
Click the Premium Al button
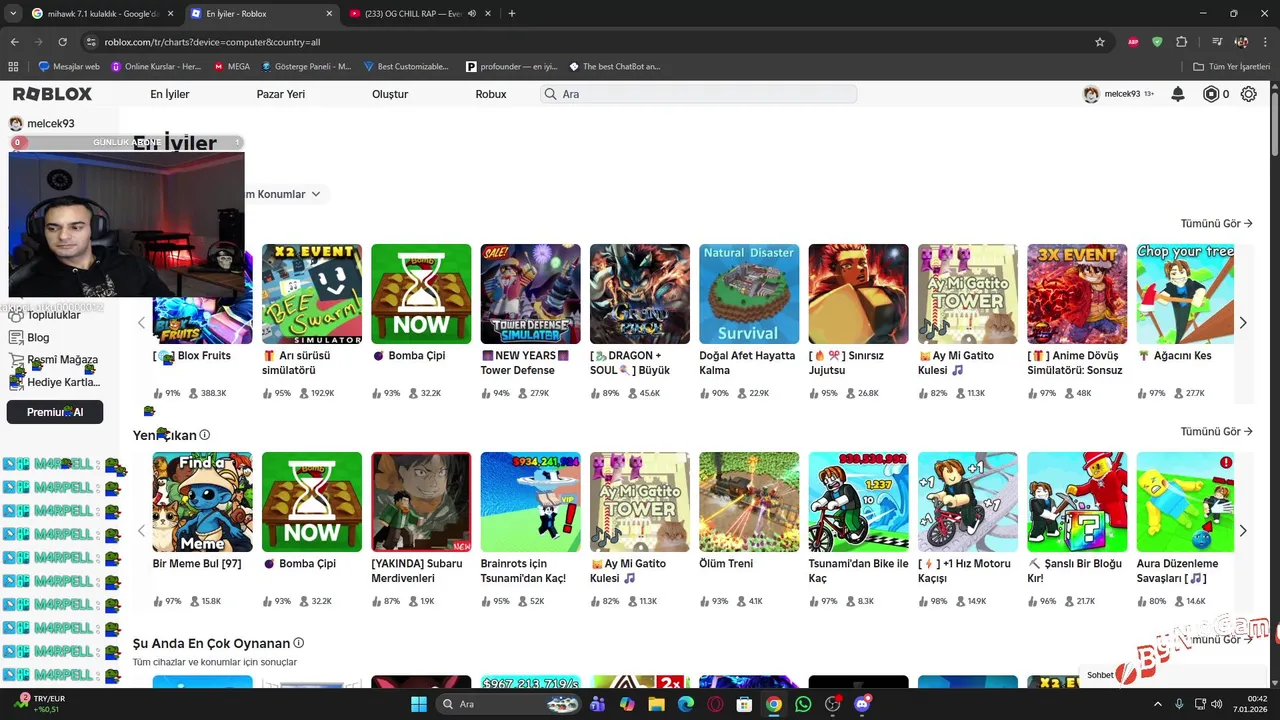pos(55,412)
